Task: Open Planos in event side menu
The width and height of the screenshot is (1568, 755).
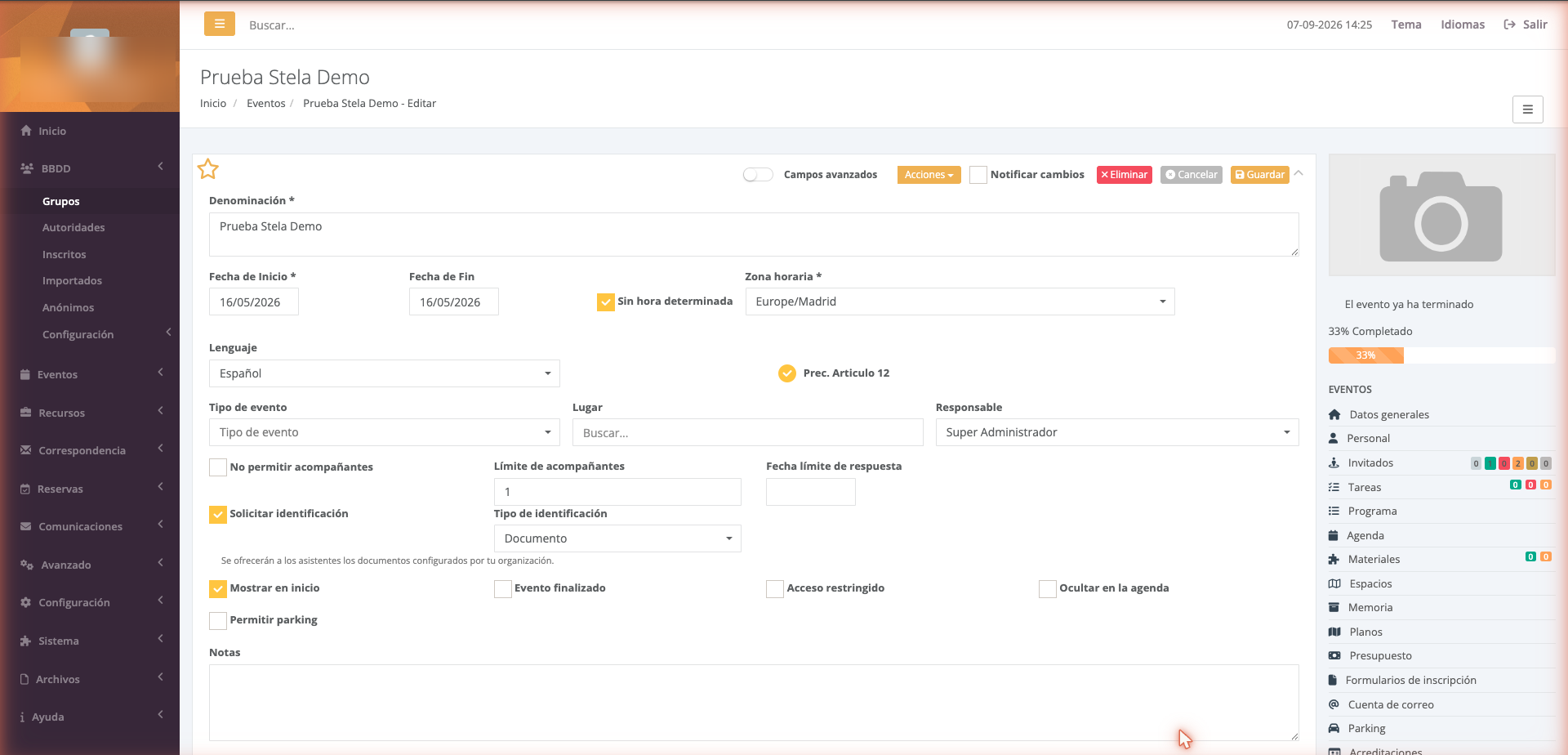Action: [x=1441, y=632]
